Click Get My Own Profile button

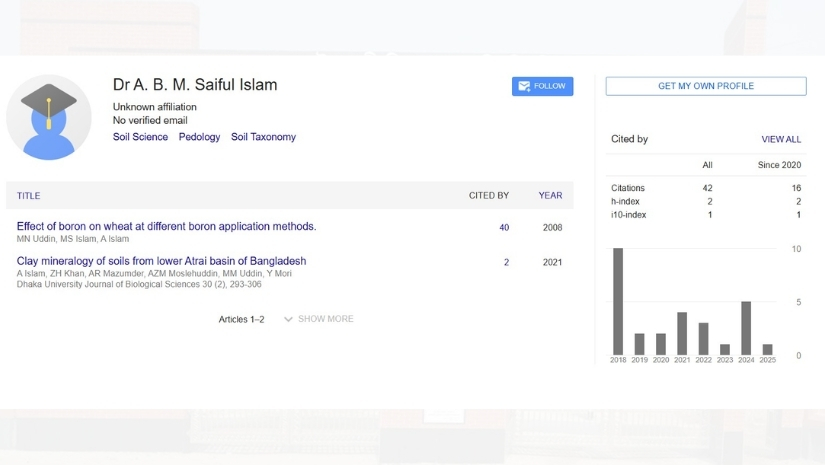coord(705,87)
